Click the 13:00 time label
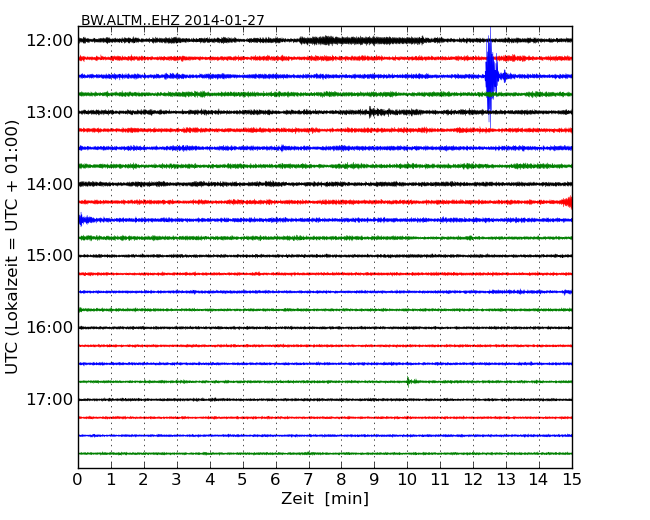Viewport: 650px width, 520px height. (x=49, y=112)
